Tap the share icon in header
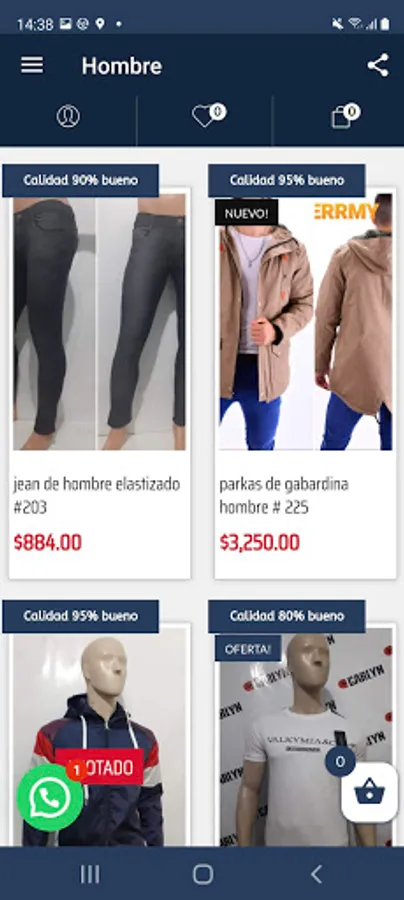This screenshot has height=900, width=404. 378,65
